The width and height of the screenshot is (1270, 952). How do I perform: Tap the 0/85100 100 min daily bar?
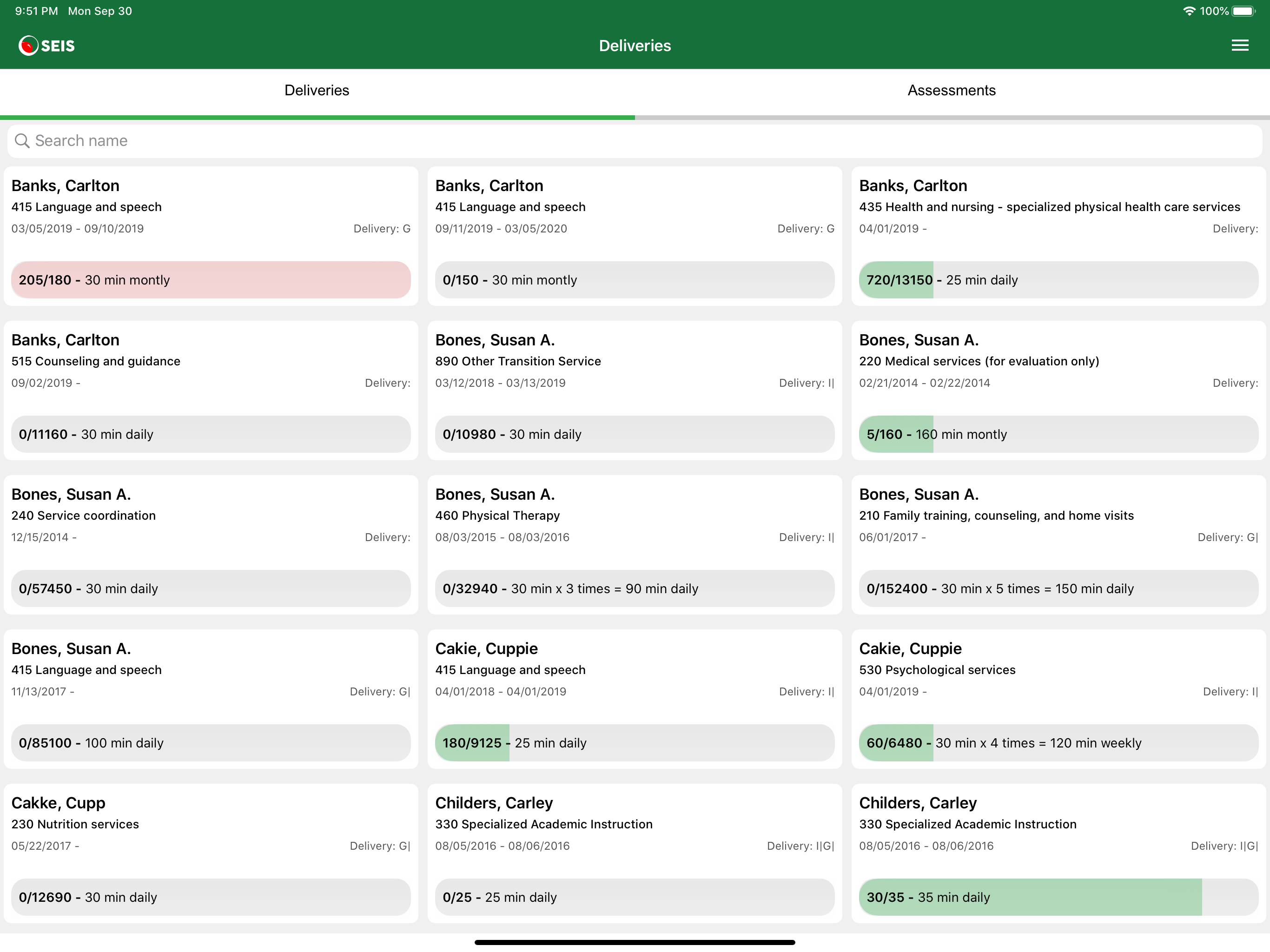point(211,742)
